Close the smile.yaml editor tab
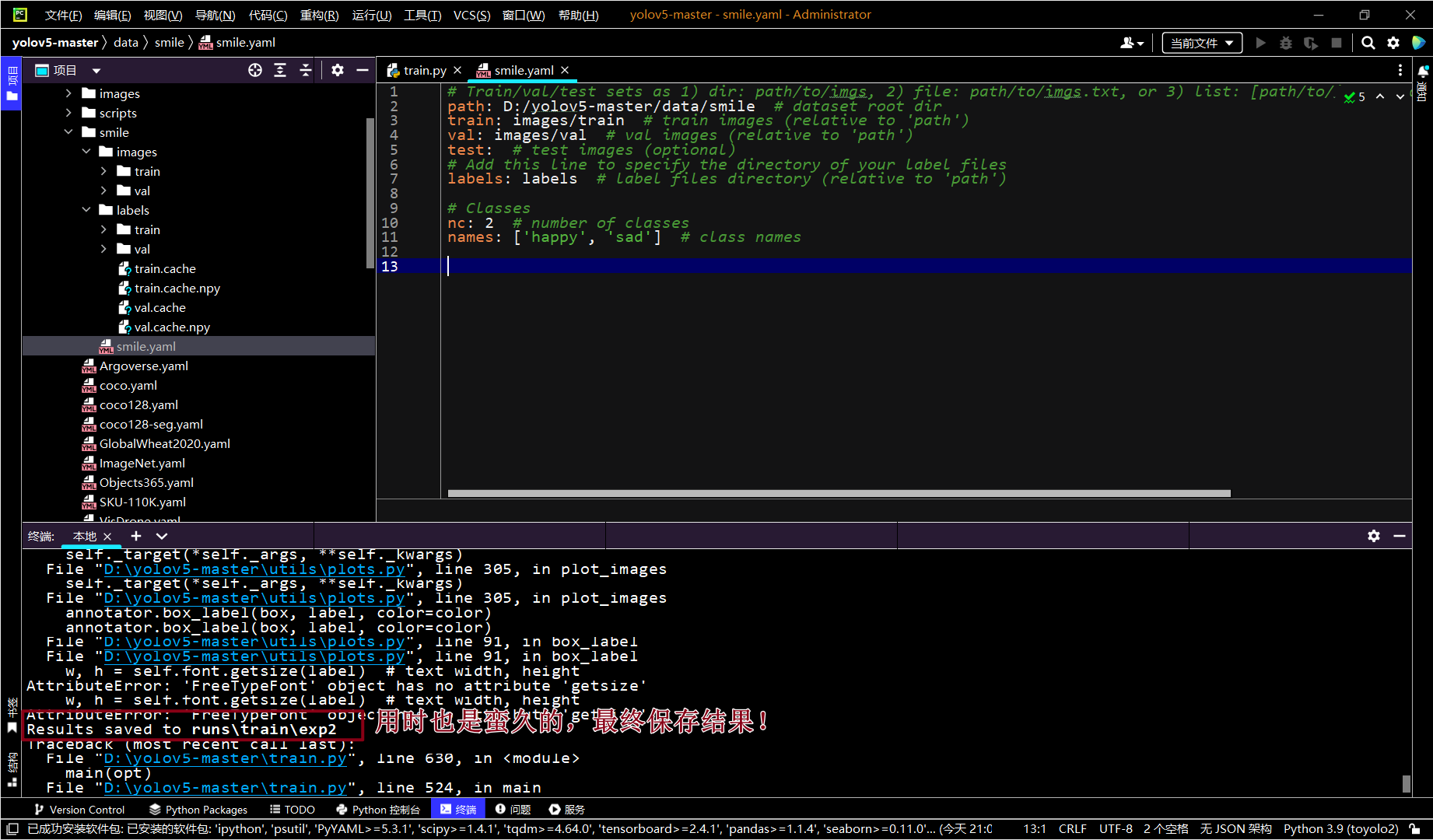Viewport: 1433px width, 840px height. 565,70
